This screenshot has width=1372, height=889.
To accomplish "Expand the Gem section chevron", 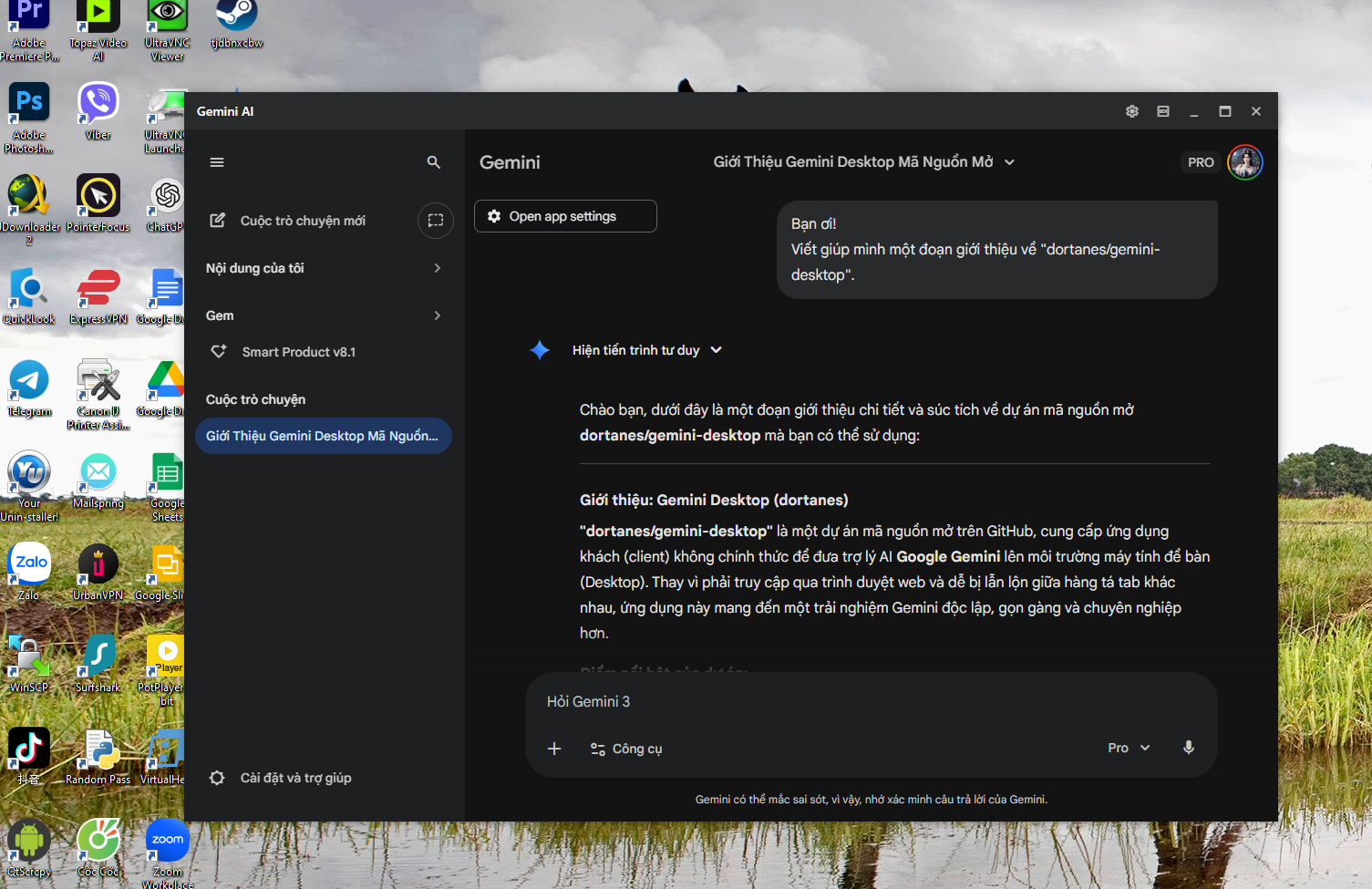I will (438, 315).
